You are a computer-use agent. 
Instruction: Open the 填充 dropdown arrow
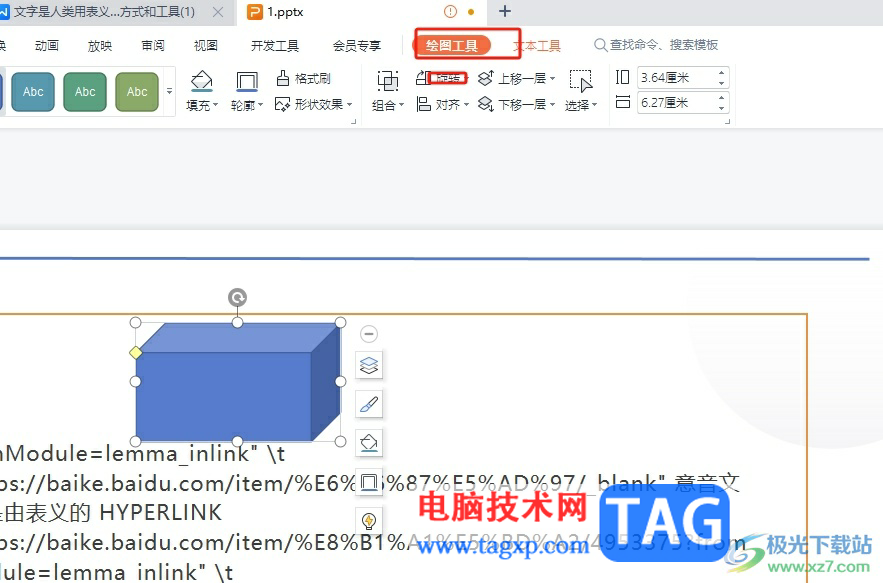[x=216, y=105]
